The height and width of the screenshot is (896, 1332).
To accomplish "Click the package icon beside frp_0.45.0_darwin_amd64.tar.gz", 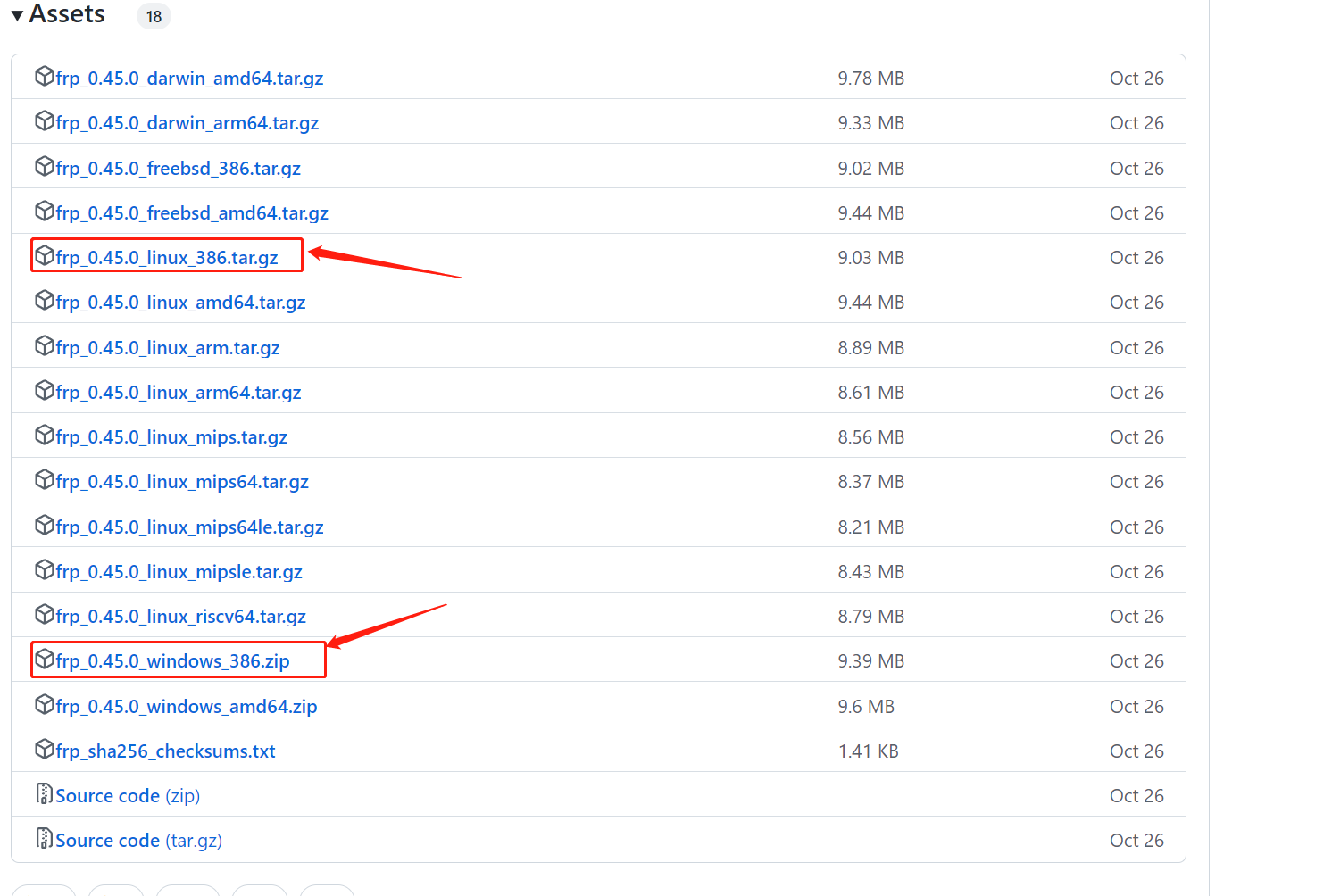I will (45, 76).
